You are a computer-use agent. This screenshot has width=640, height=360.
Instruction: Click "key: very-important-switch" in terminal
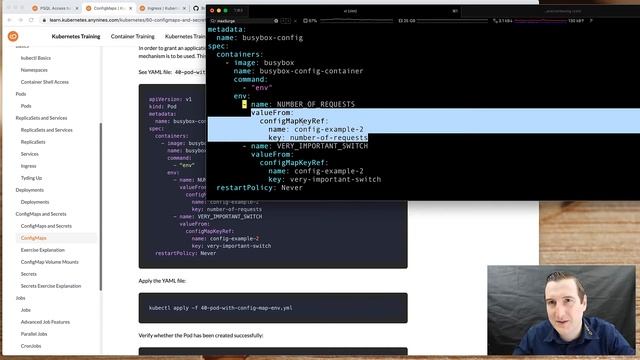point(324,180)
